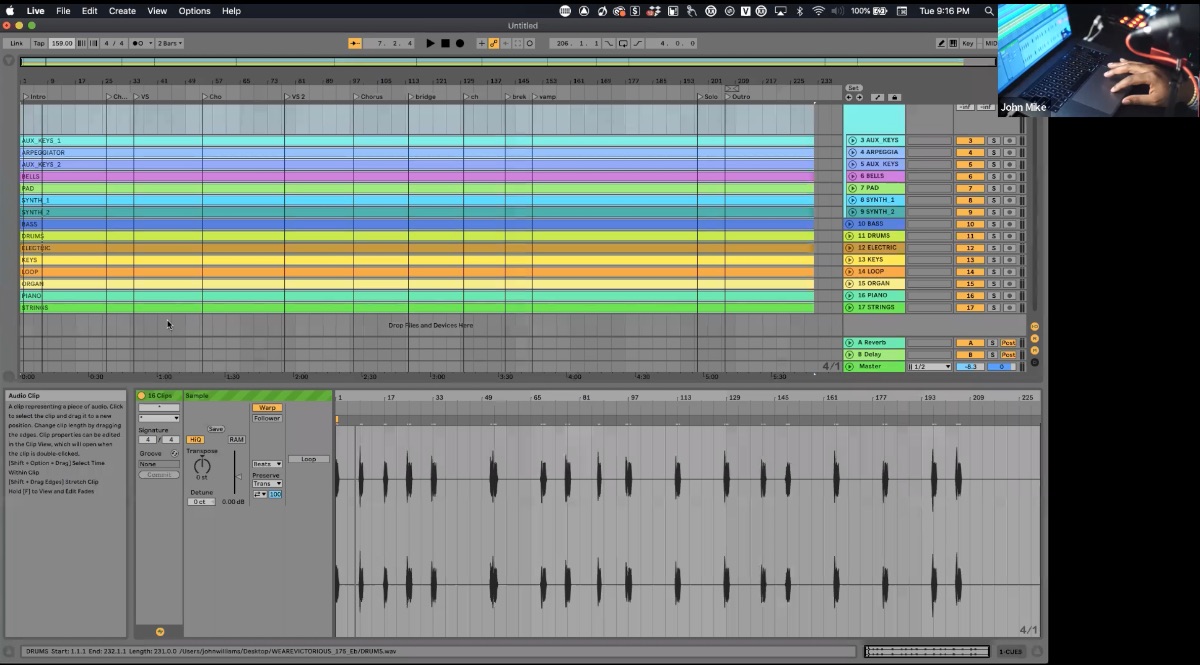This screenshot has width=1200, height=665.
Task: Activate Draw Mode pencil icon
Action: 941,43
